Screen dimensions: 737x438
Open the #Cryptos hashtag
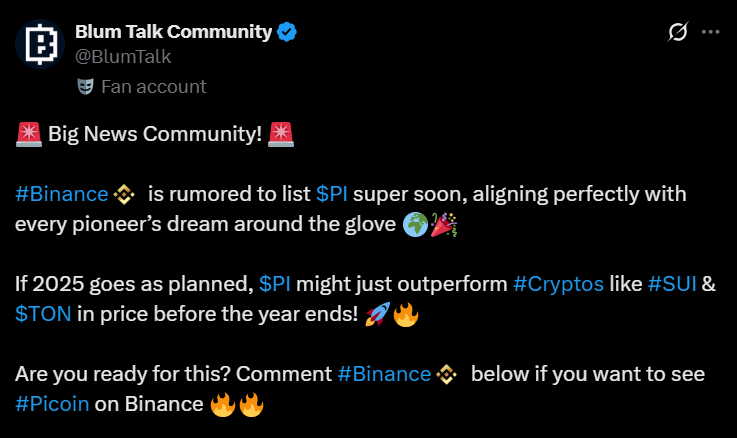click(x=558, y=284)
